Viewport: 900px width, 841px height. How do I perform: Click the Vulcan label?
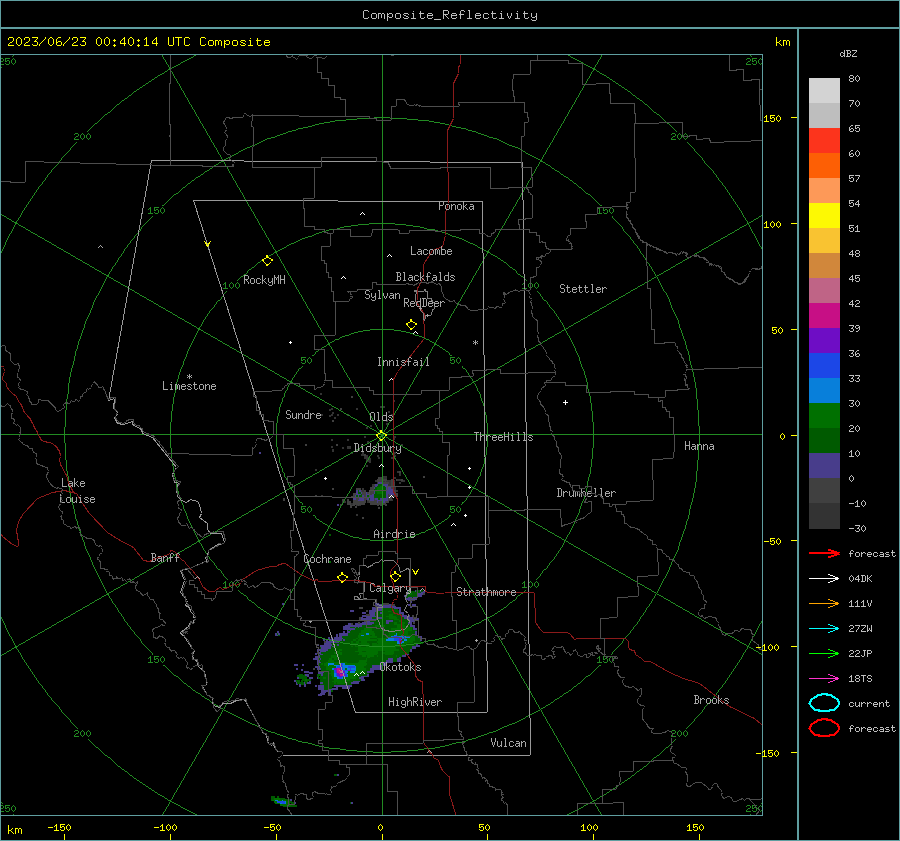pyautogui.click(x=509, y=743)
